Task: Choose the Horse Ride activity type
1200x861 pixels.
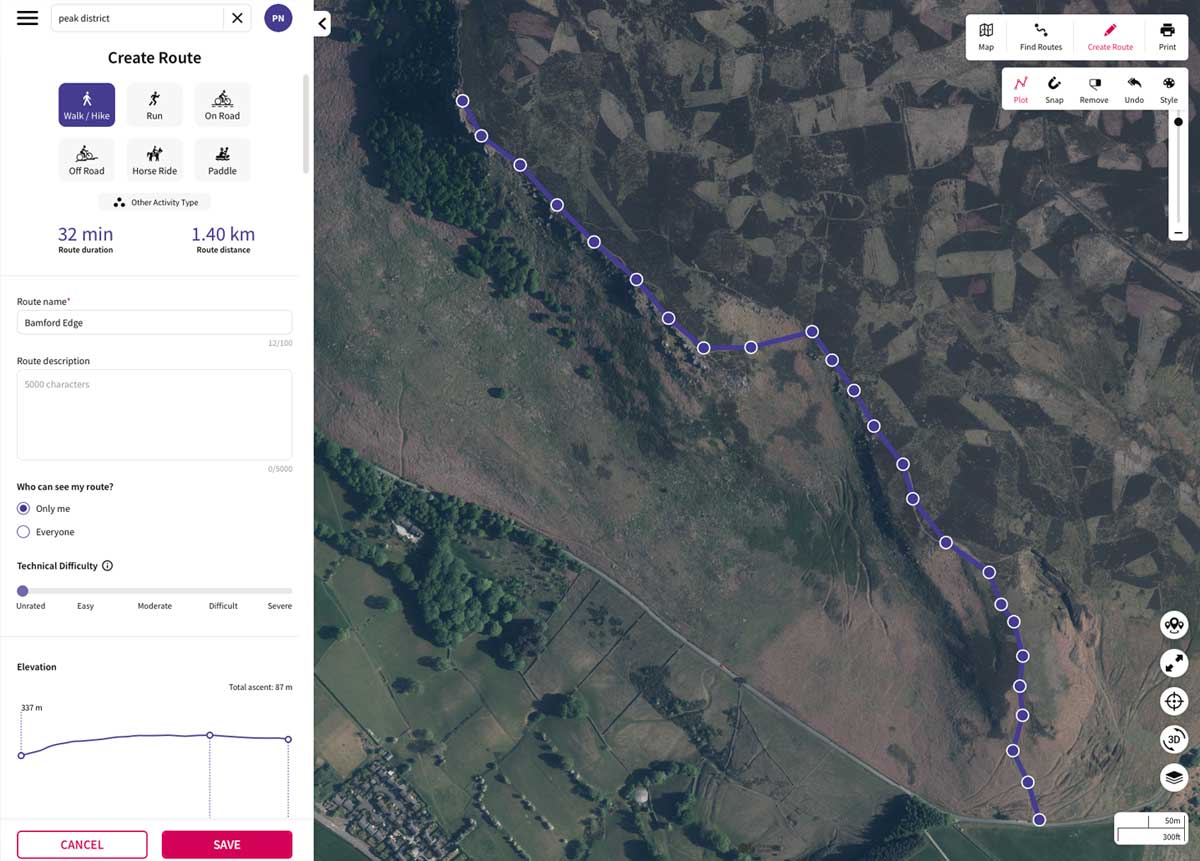Action: click(x=154, y=160)
